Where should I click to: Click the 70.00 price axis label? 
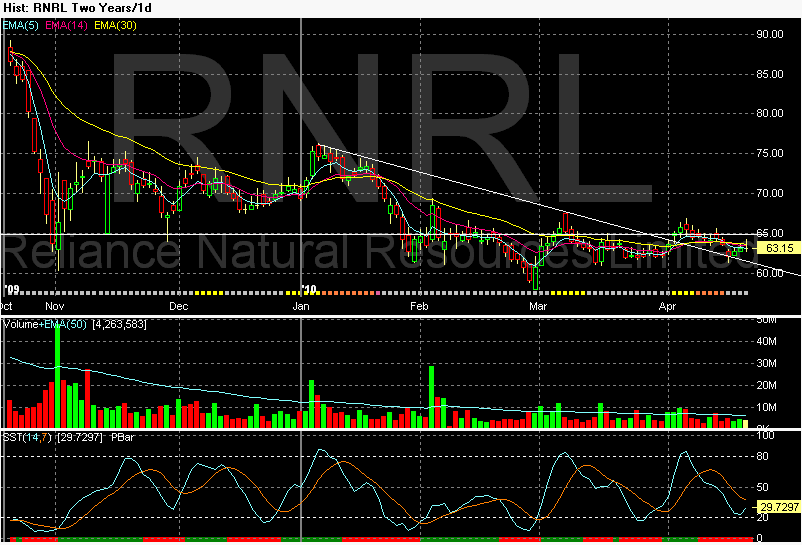pyautogui.click(x=770, y=193)
